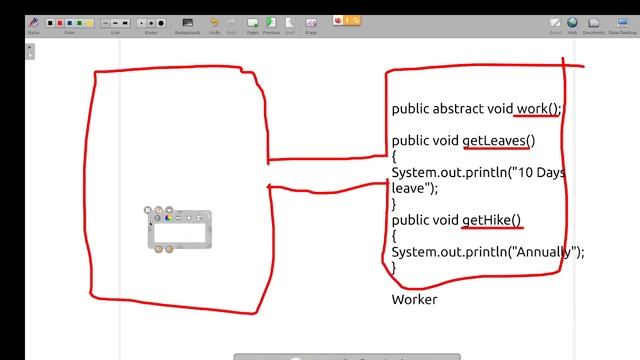Click Show Desktop

[x=622, y=25]
